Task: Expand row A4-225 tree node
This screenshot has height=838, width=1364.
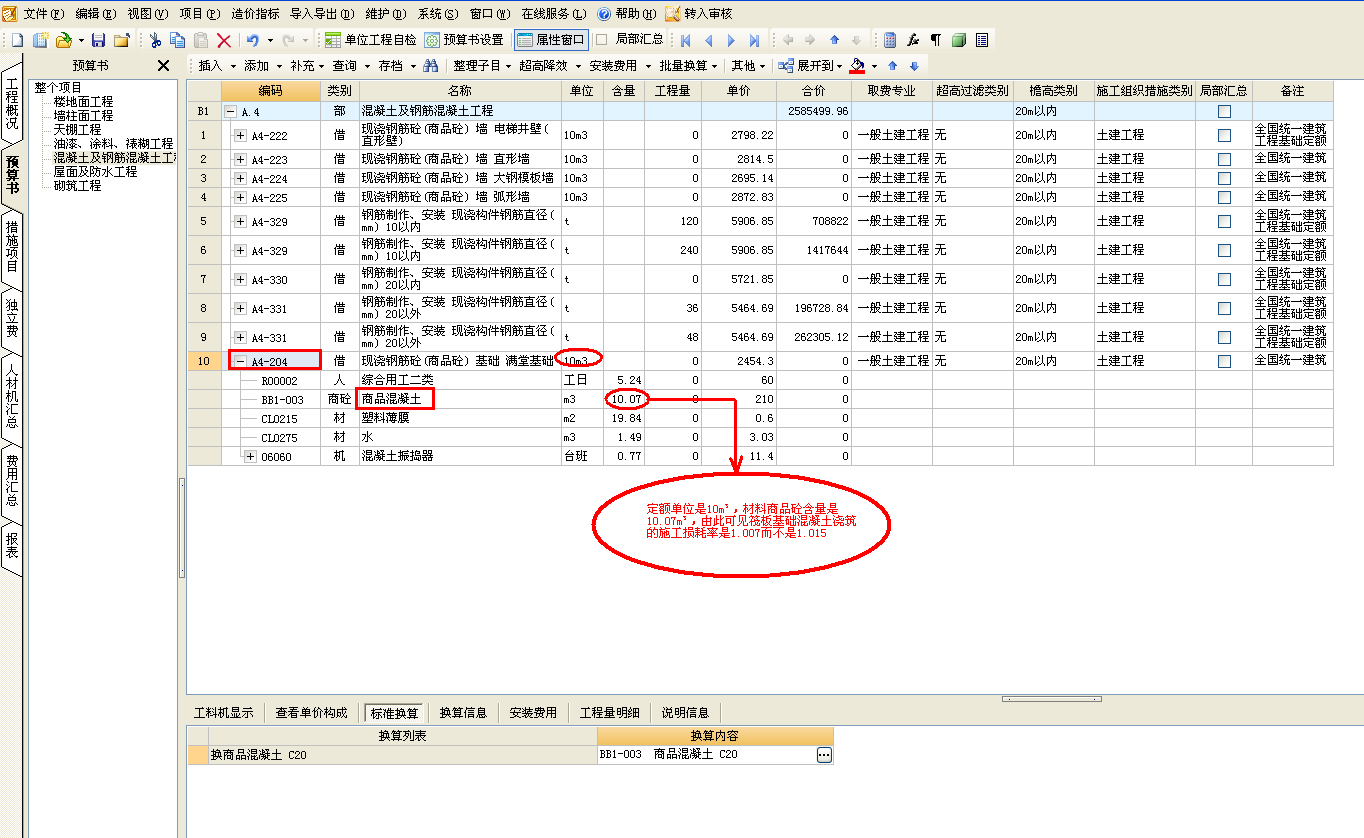Action: click(x=240, y=197)
